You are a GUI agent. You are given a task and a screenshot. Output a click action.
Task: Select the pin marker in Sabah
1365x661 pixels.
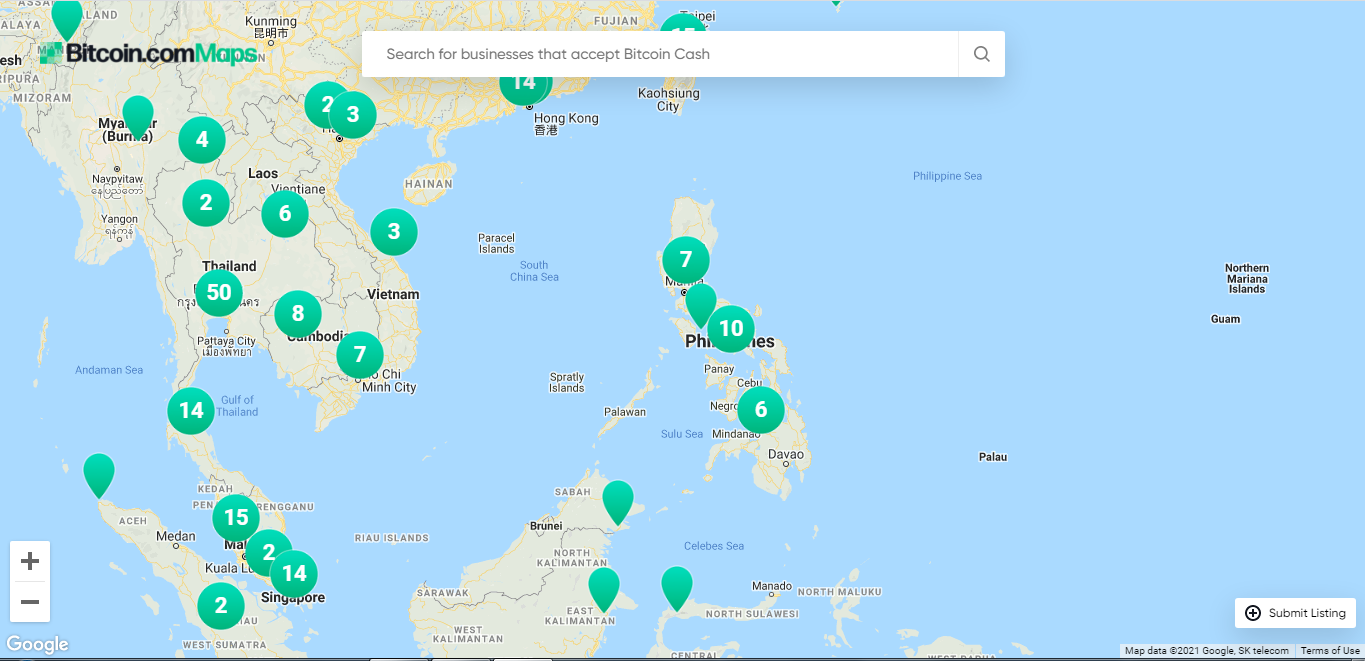618,502
